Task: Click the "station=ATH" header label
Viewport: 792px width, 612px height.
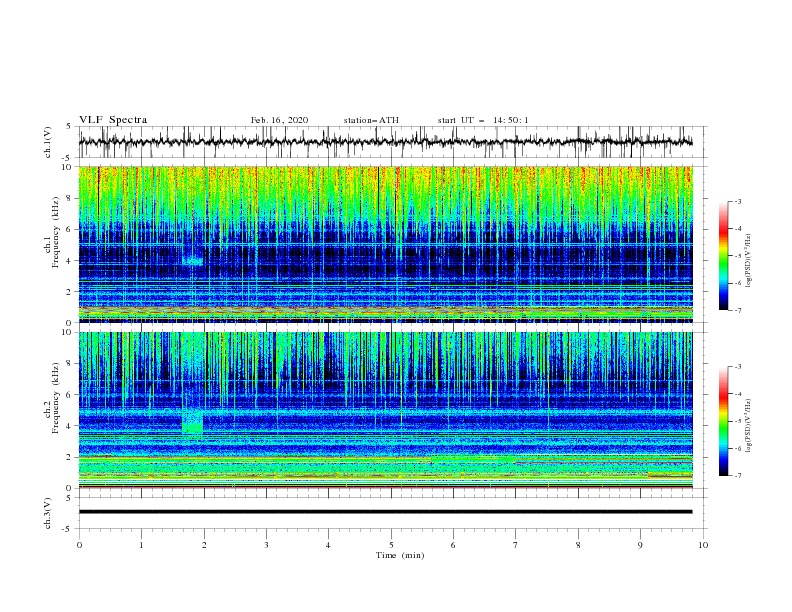Action: (371, 120)
